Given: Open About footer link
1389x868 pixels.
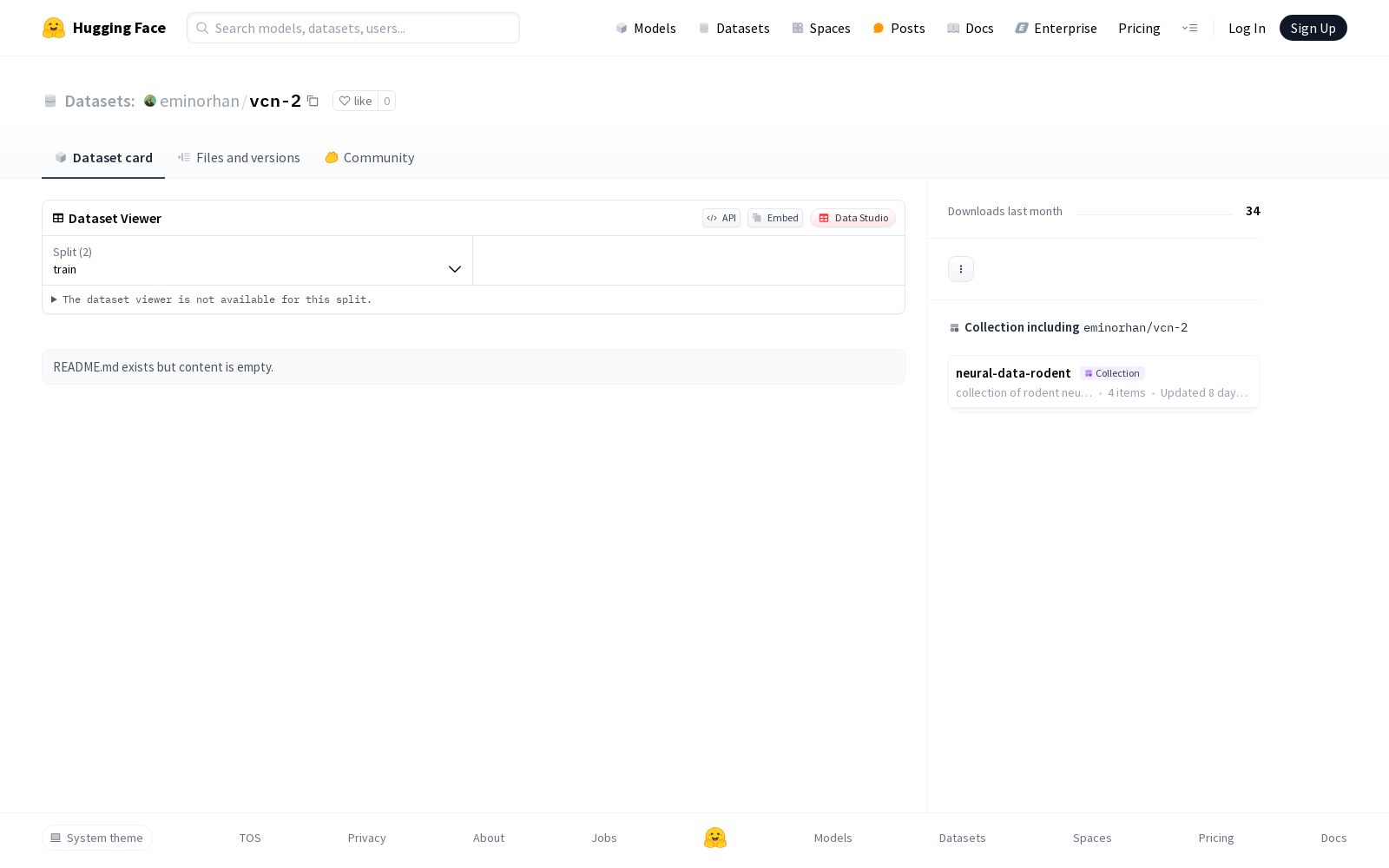Looking at the screenshot, I should coord(489,838).
